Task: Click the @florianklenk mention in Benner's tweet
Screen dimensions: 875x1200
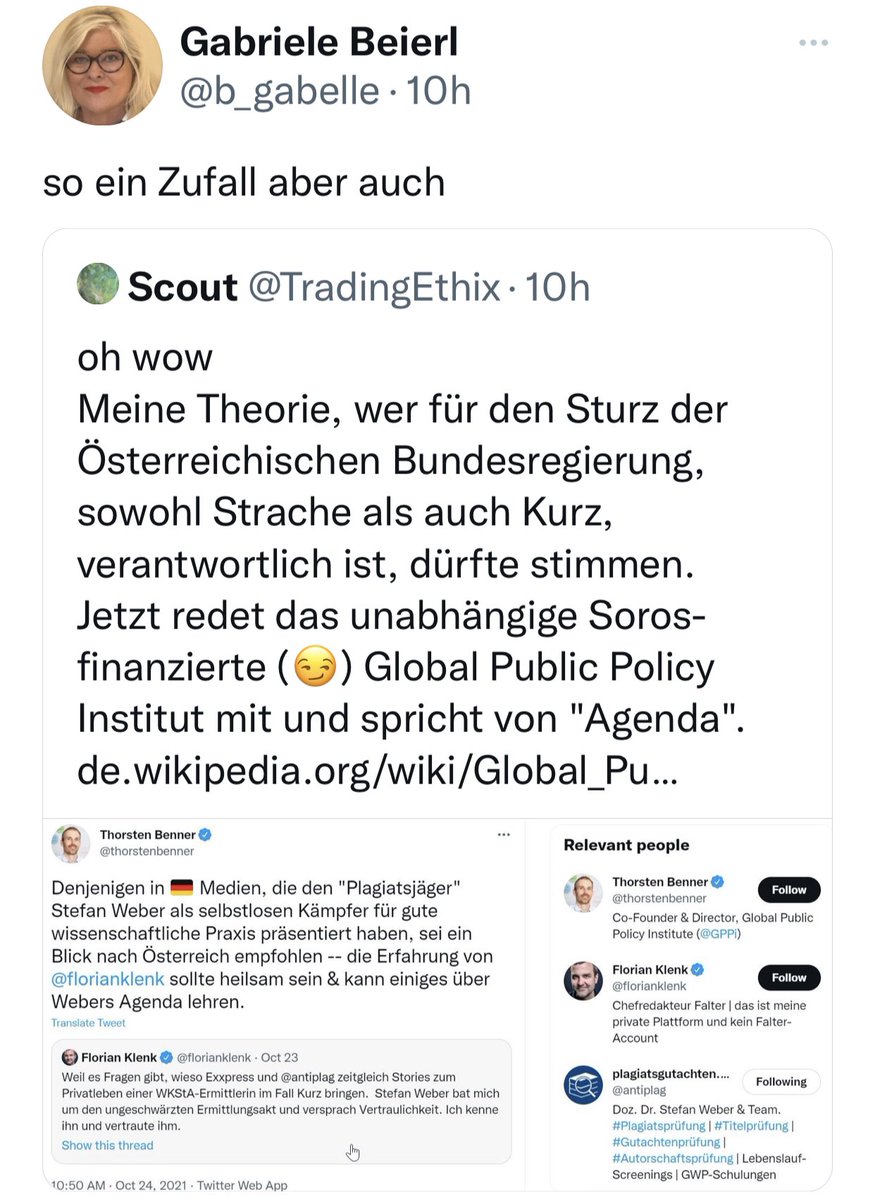Action: coord(107,978)
